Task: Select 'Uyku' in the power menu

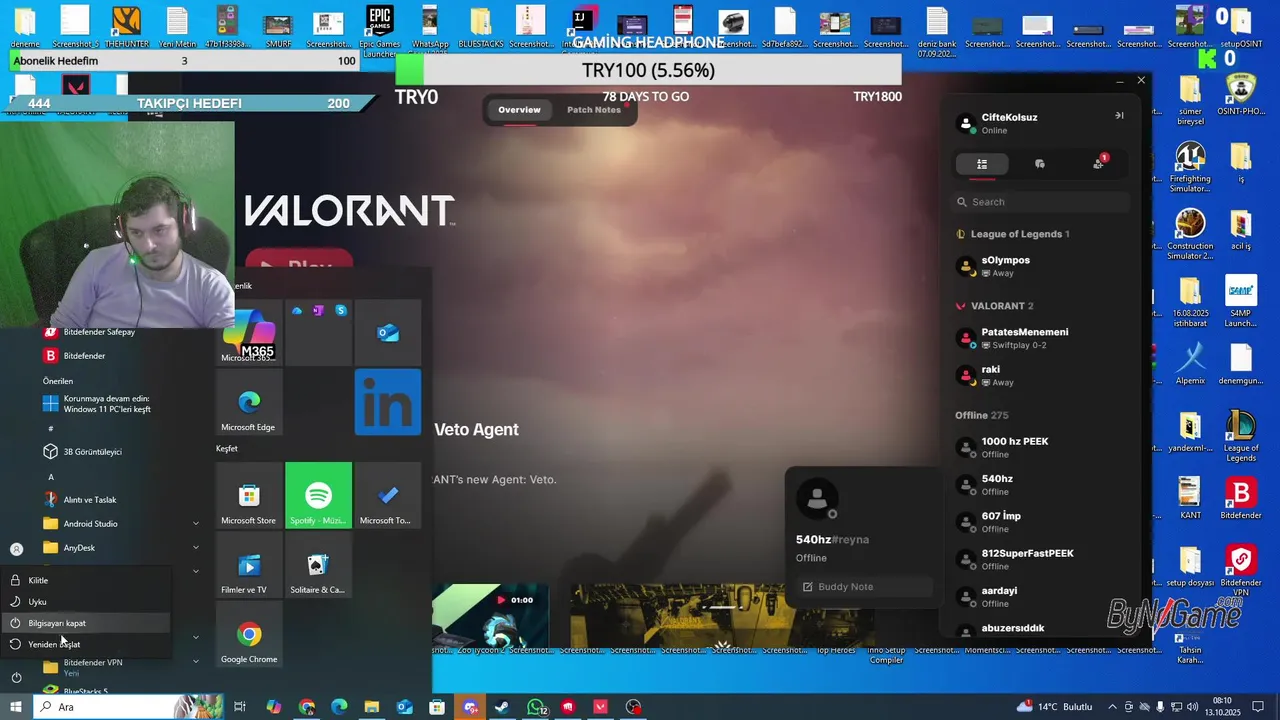Action: [86, 602]
